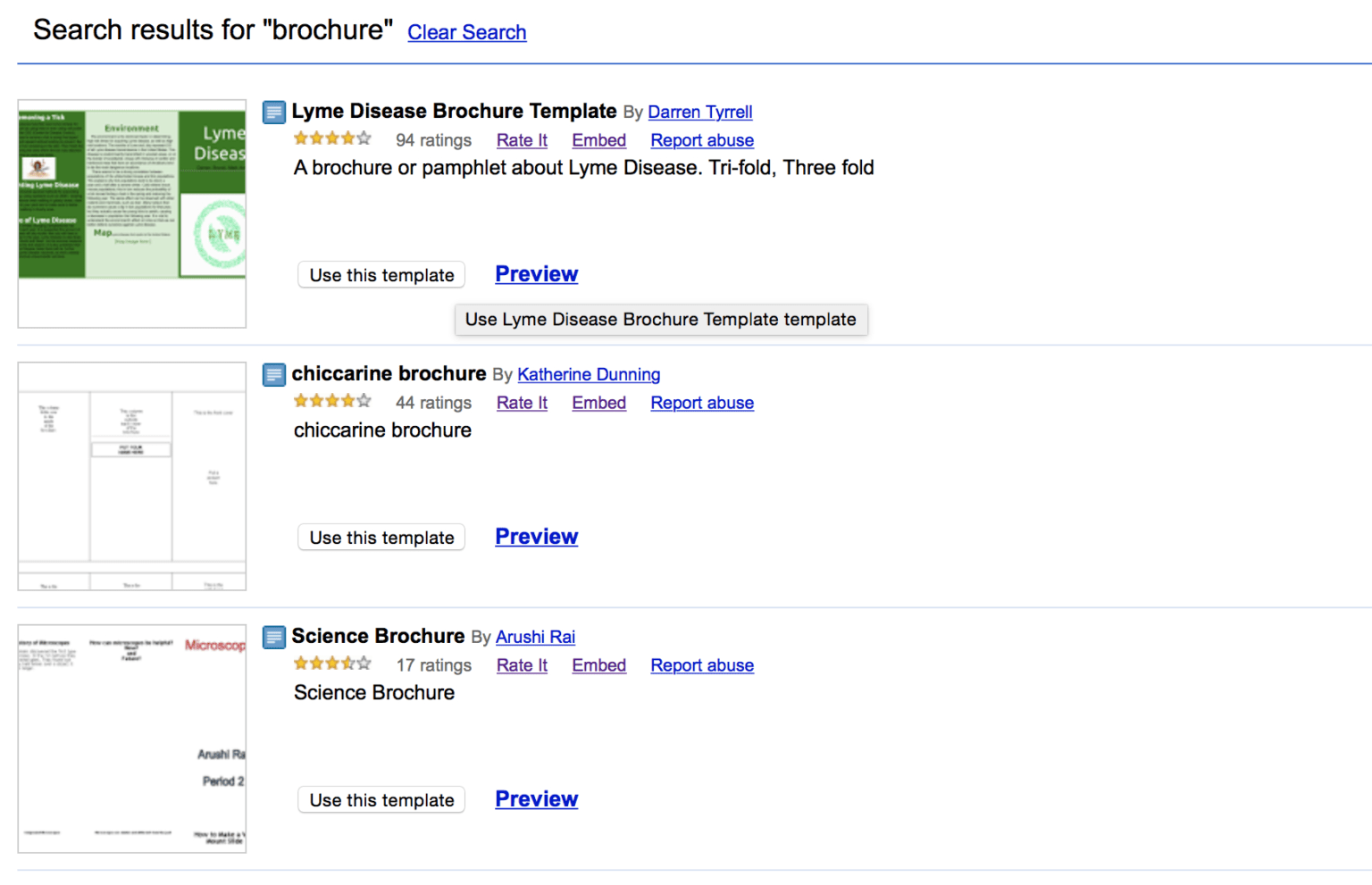Image resolution: width=1372 pixels, height=885 pixels.
Task: Open the Katherine Dunning author profile
Action: tap(589, 374)
